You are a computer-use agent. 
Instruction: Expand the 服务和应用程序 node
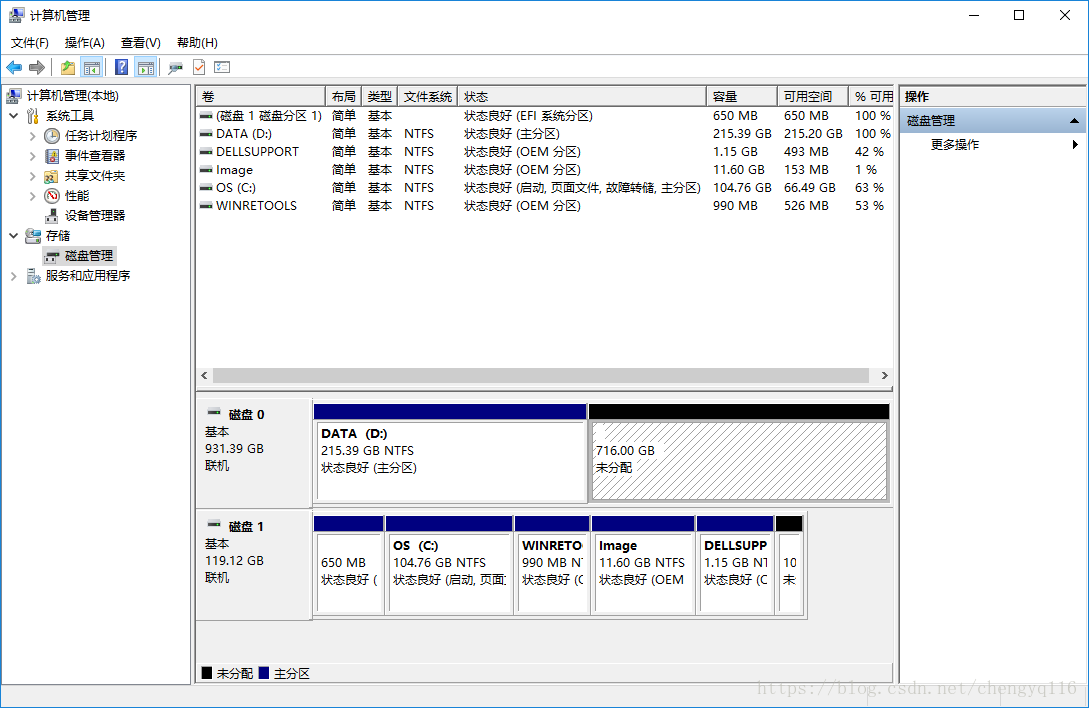[x=14, y=276]
